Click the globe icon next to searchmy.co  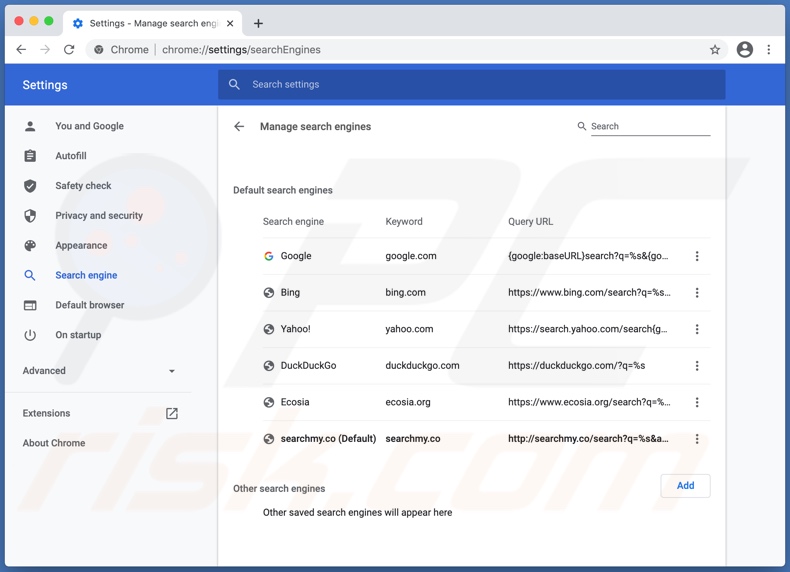[x=269, y=438]
